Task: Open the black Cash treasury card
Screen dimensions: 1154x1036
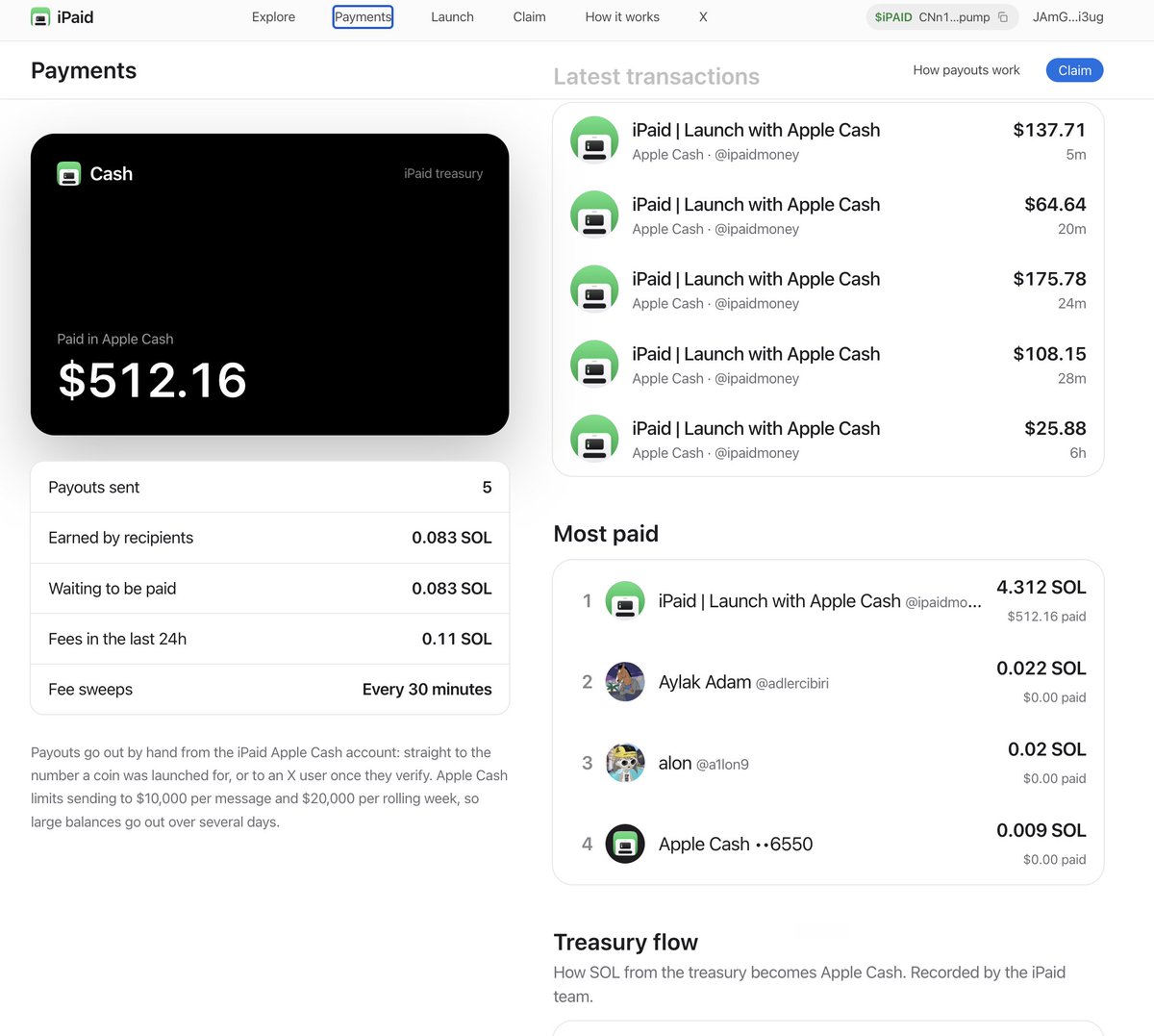Action: pos(269,285)
